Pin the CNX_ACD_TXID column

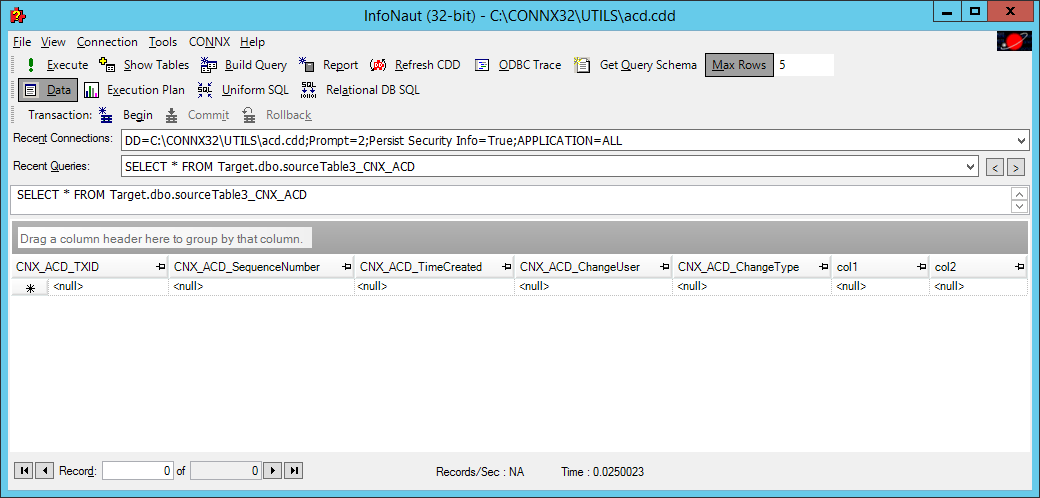[160, 267]
